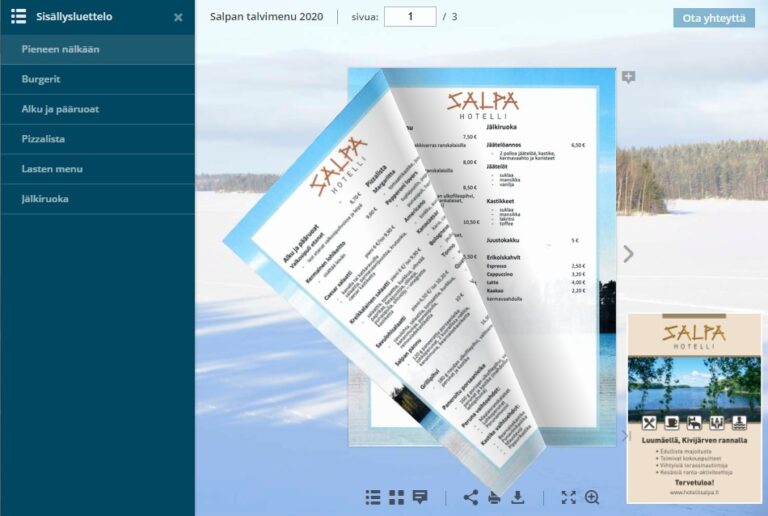Enter fullscreen mode

(x=568, y=497)
